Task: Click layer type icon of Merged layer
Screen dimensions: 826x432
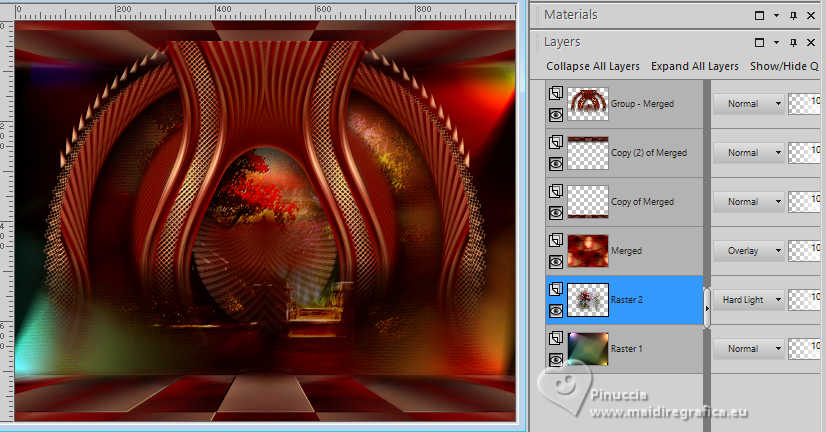Action: [556, 240]
